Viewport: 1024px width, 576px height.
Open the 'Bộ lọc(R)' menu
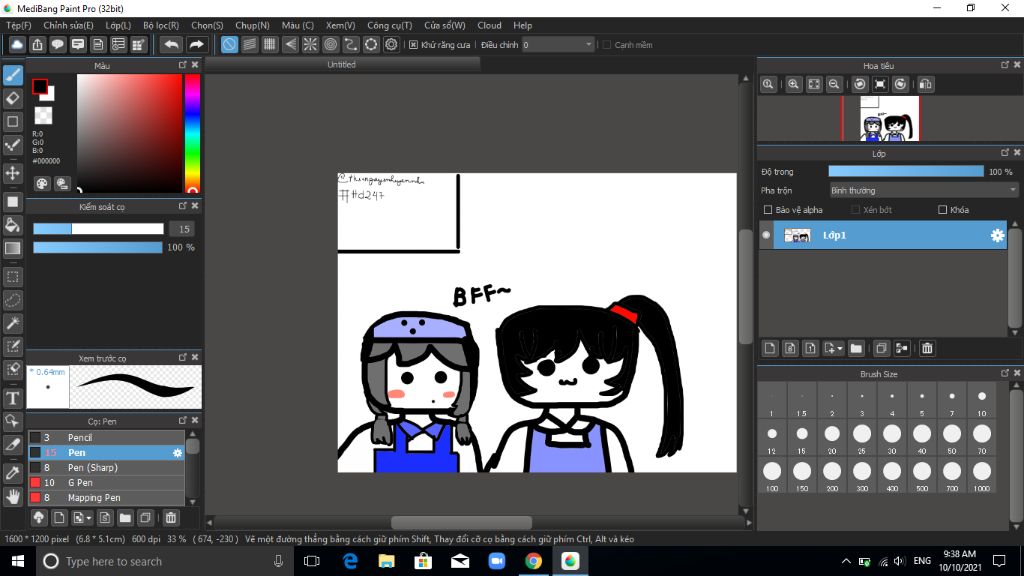(160, 25)
